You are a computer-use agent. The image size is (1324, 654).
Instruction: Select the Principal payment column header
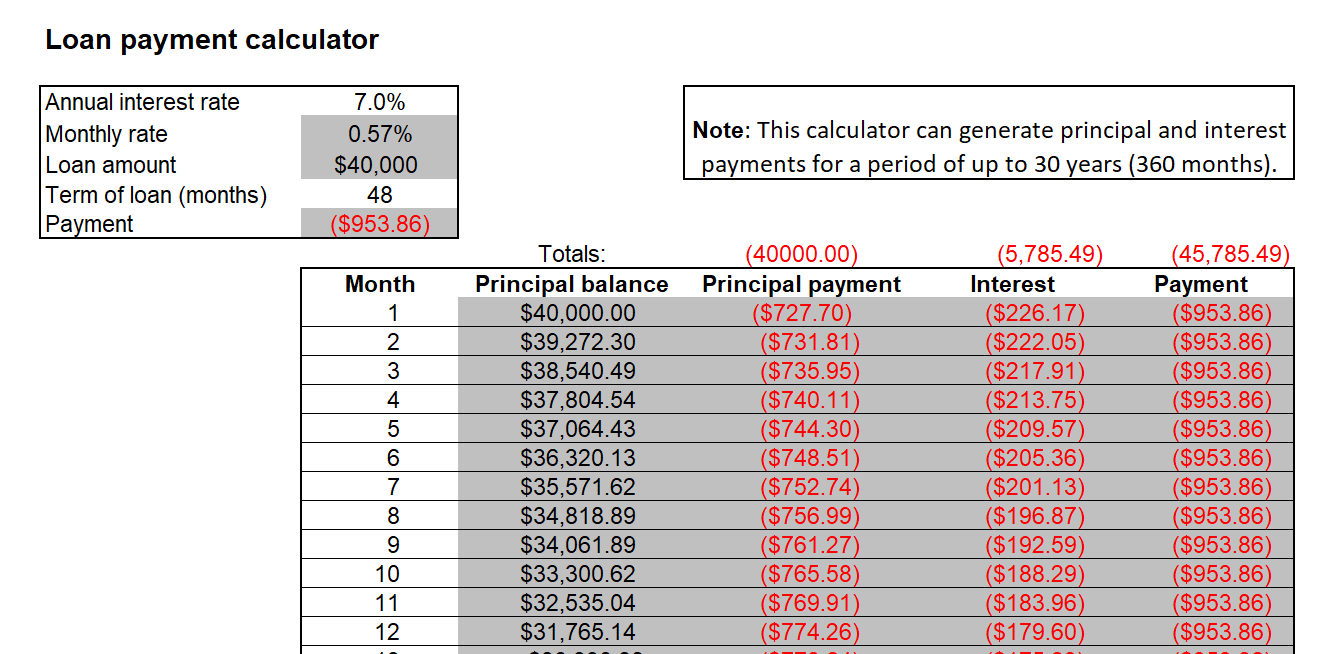801,284
